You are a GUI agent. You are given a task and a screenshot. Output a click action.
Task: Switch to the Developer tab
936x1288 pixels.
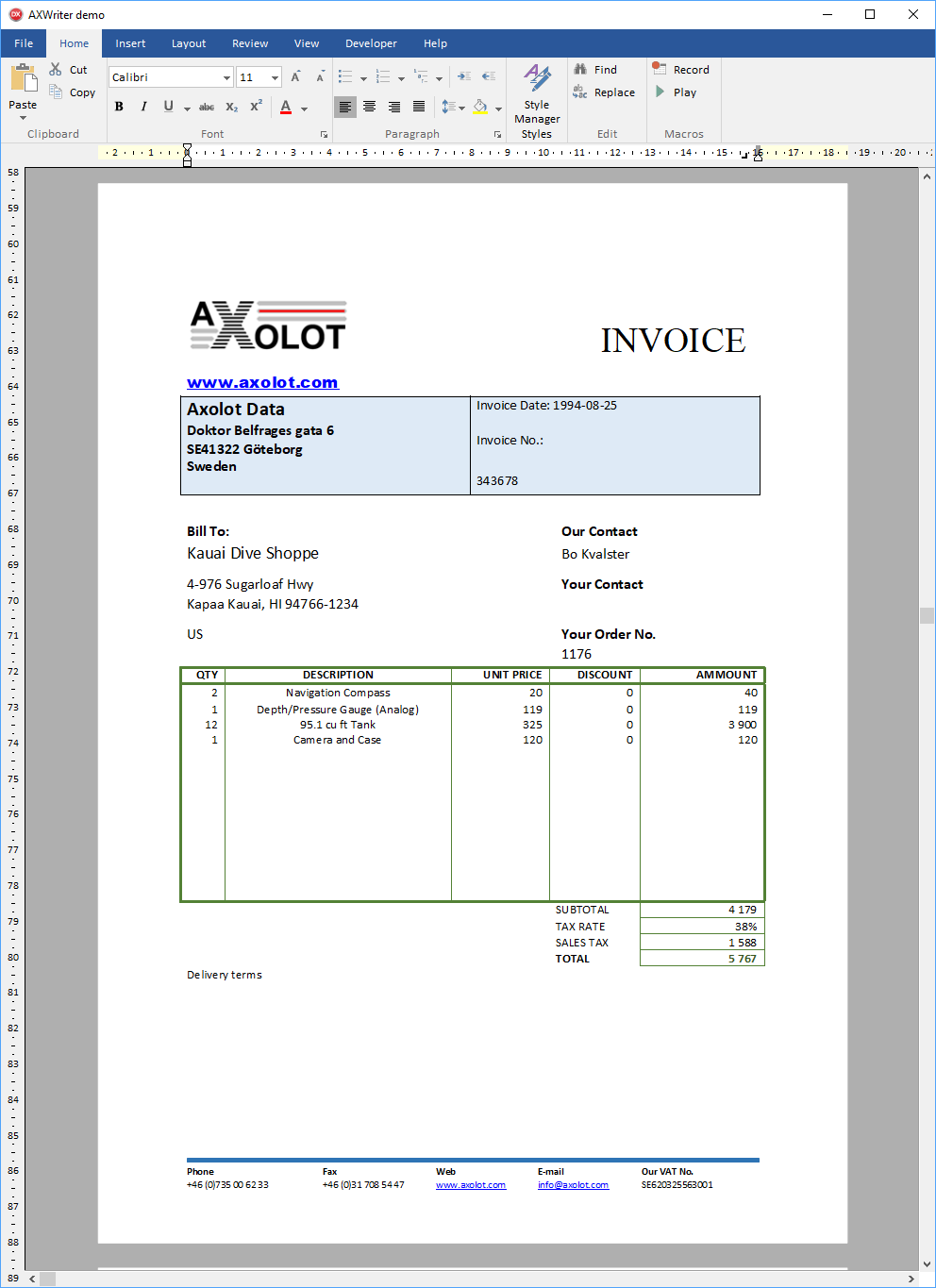pyautogui.click(x=371, y=43)
